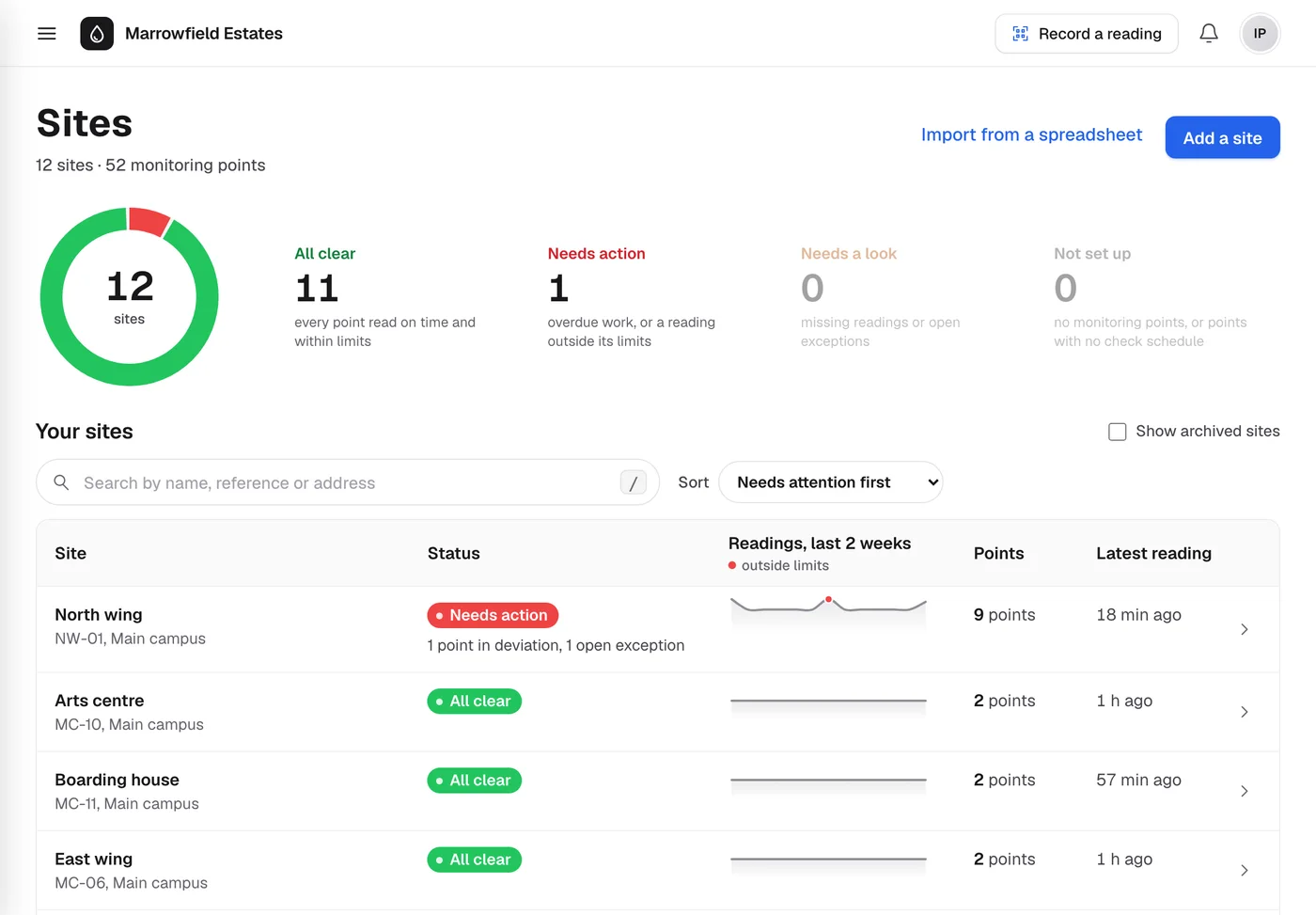
Task: Open the North wing site name
Action: point(99,615)
